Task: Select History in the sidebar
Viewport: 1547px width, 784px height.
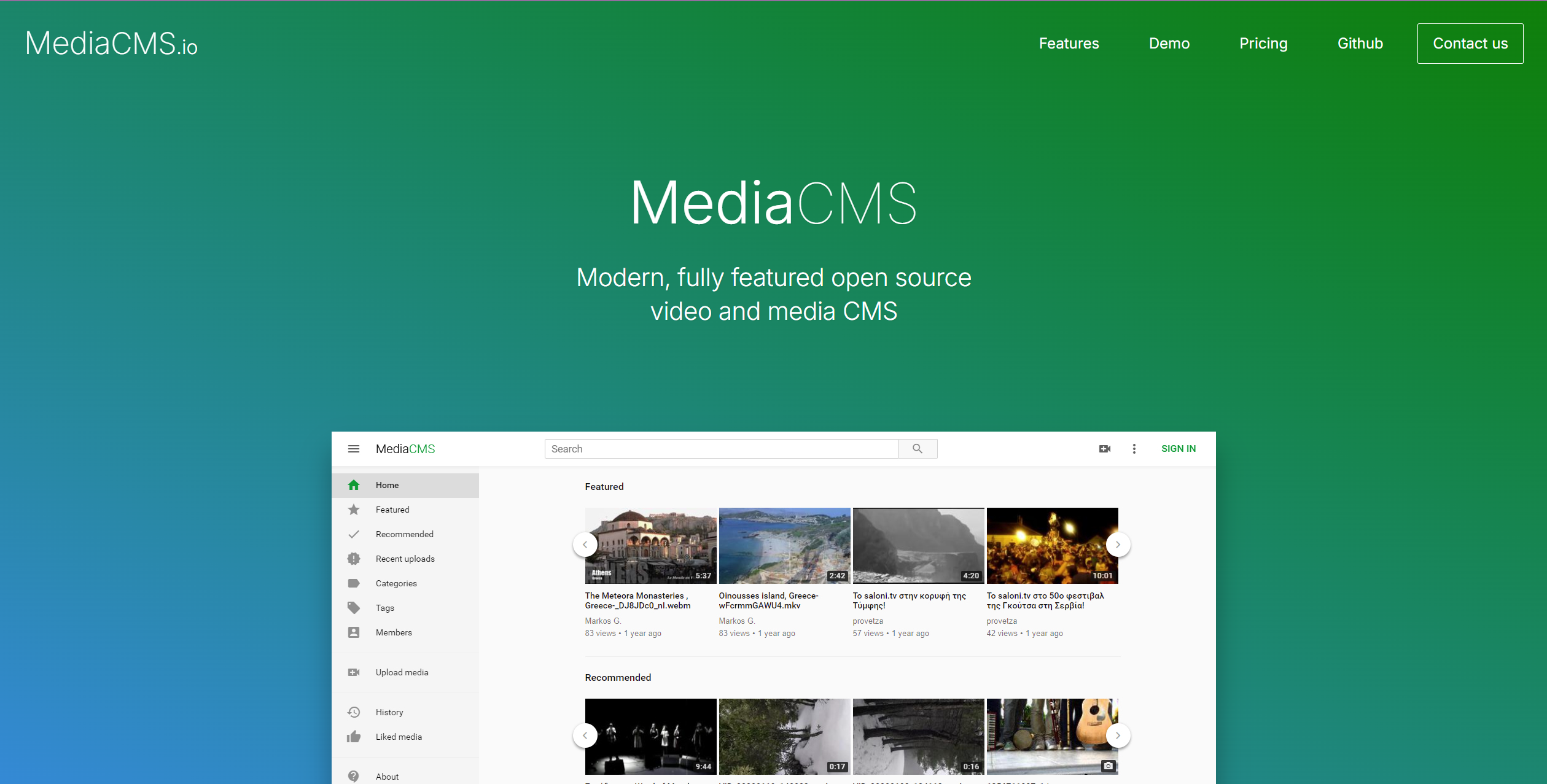Action: (405, 712)
